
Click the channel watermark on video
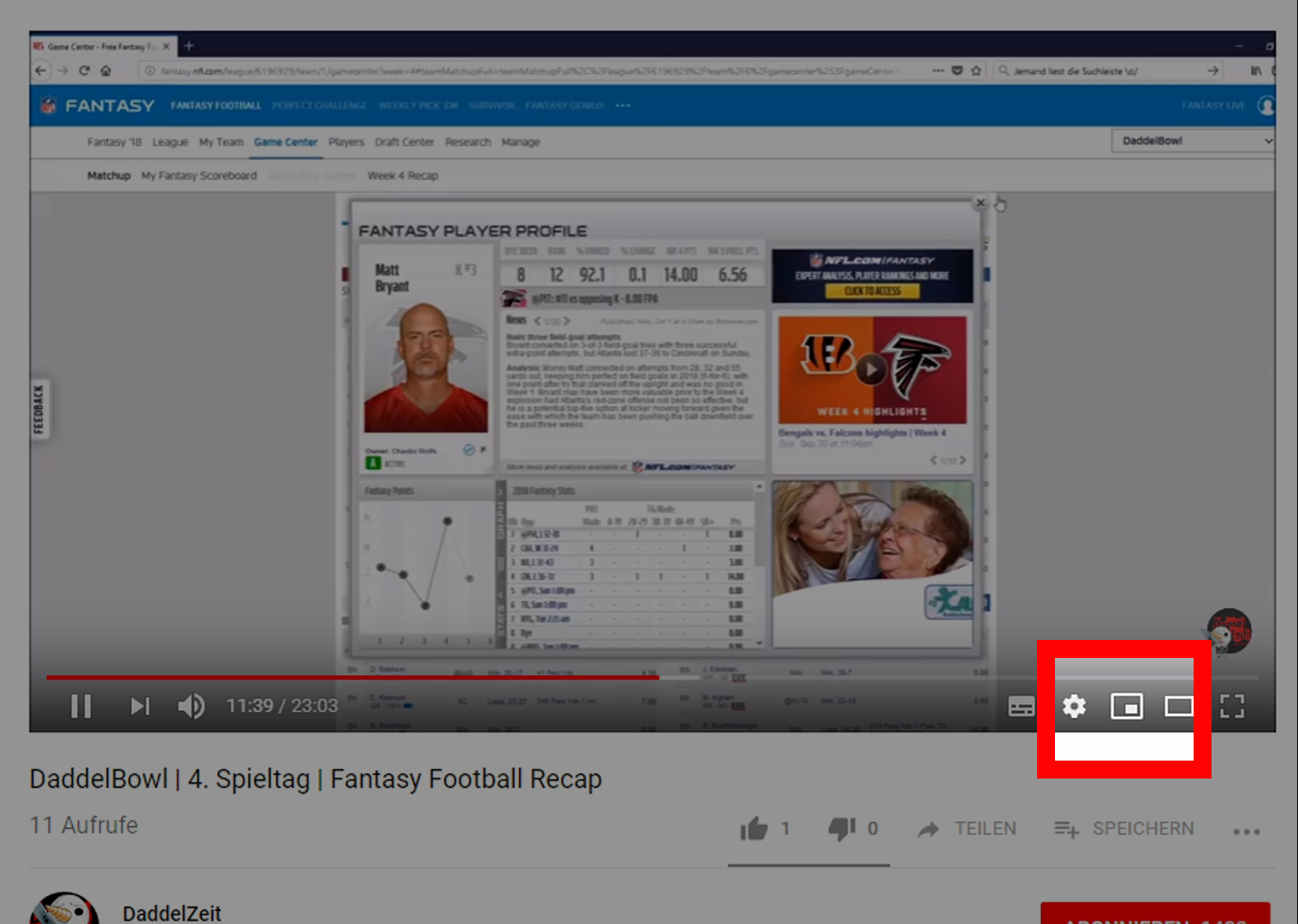[1229, 631]
